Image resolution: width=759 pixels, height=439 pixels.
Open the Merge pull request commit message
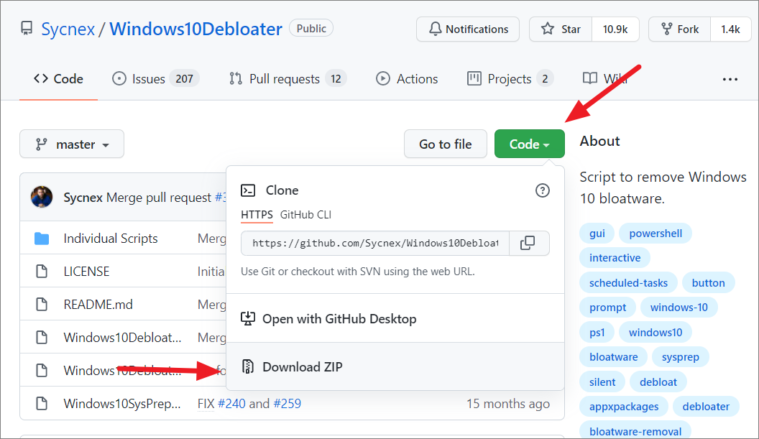(x=159, y=197)
